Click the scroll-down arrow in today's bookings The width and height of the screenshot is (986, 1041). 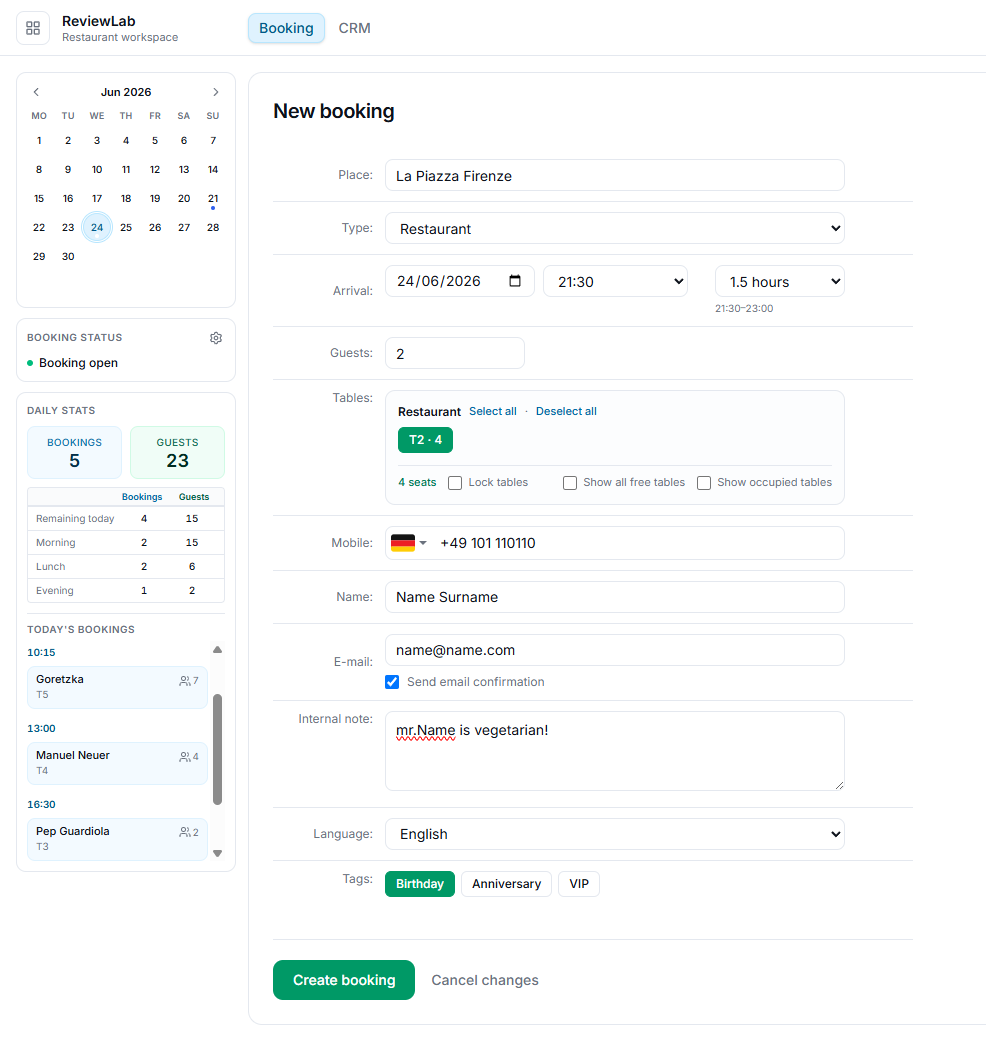(217, 853)
